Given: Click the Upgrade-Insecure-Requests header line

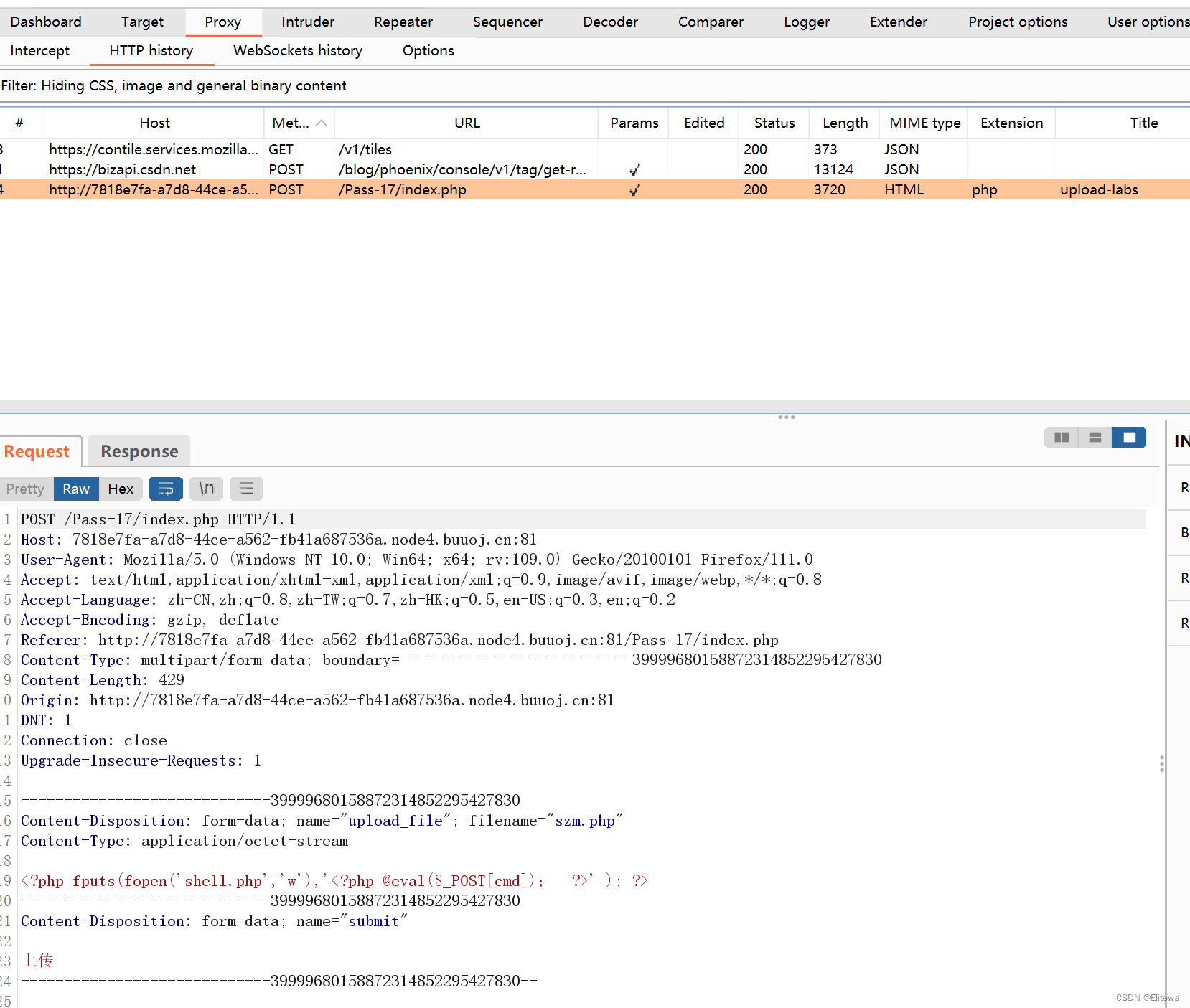Looking at the screenshot, I should [141, 760].
